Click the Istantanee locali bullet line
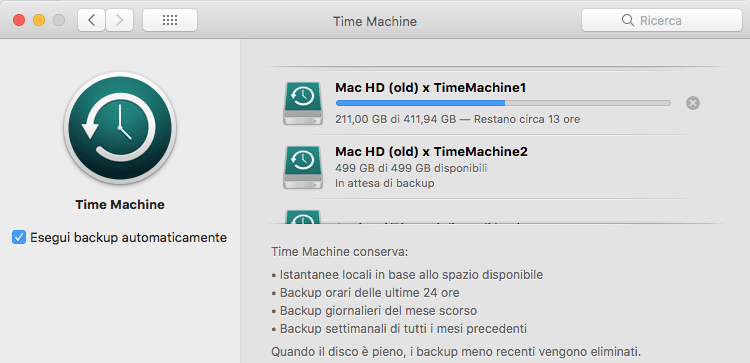 pos(407,275)
